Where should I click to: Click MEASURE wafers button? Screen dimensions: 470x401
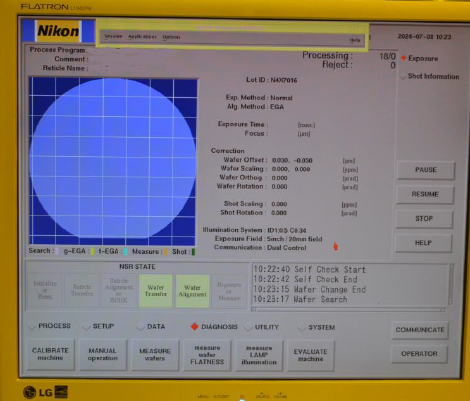tap(155, 355)
